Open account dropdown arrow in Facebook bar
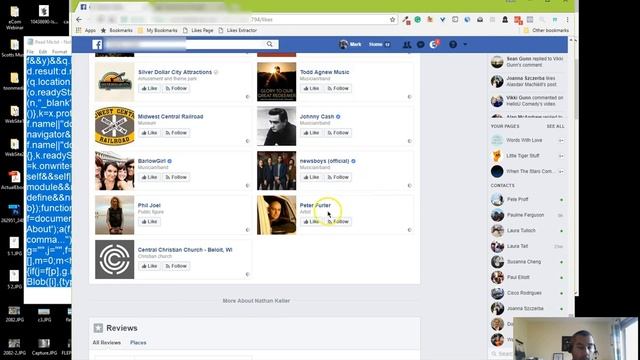640x360 pixels. [465, 44]
